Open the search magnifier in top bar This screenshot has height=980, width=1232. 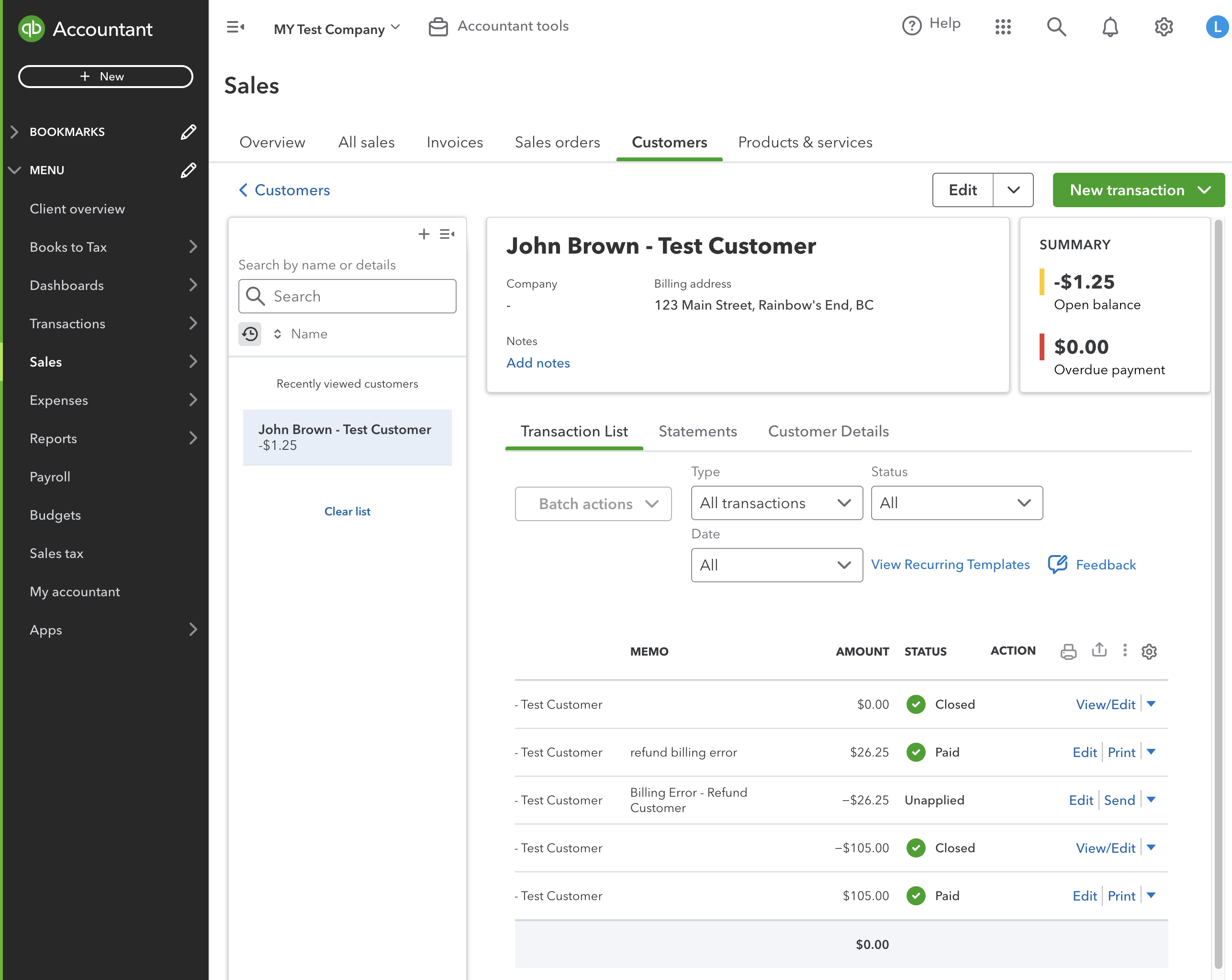pyautogui.click(x=1056, y=27)
